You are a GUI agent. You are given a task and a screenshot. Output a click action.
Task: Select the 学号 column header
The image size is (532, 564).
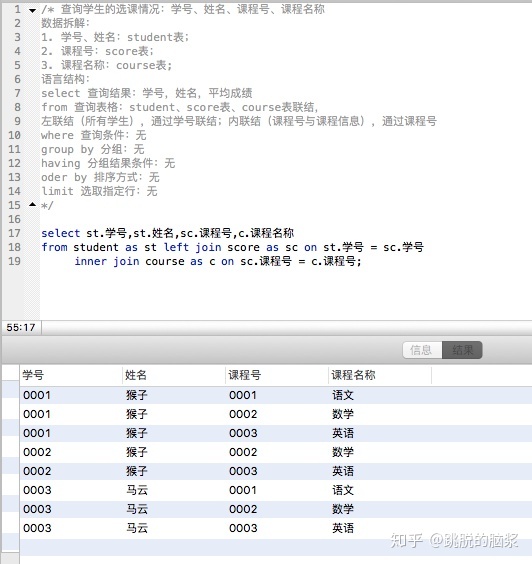point(71,375)
